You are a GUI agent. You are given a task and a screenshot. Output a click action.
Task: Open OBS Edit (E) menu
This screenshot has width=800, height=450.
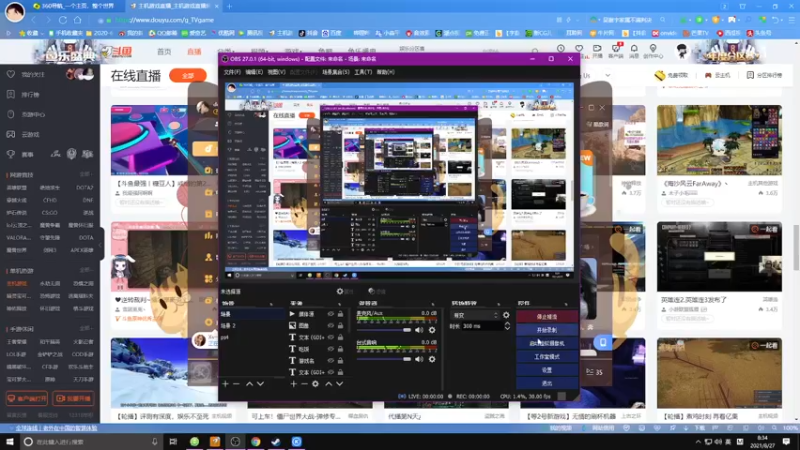[254, 72]
